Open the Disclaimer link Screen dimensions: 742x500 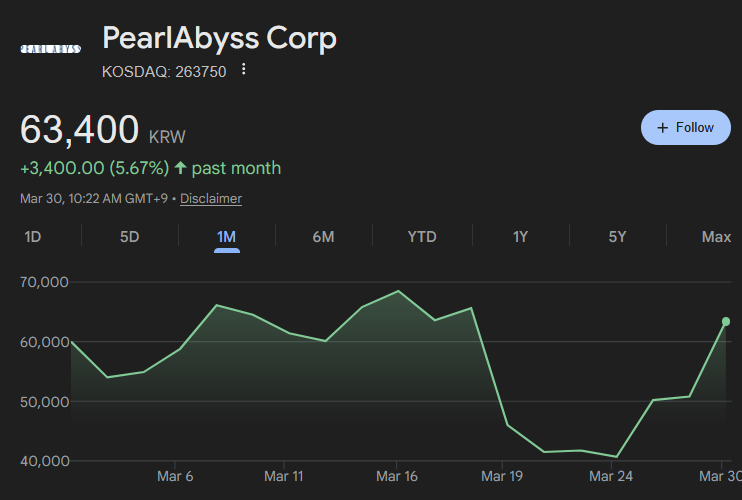click(x=211, y=198)
